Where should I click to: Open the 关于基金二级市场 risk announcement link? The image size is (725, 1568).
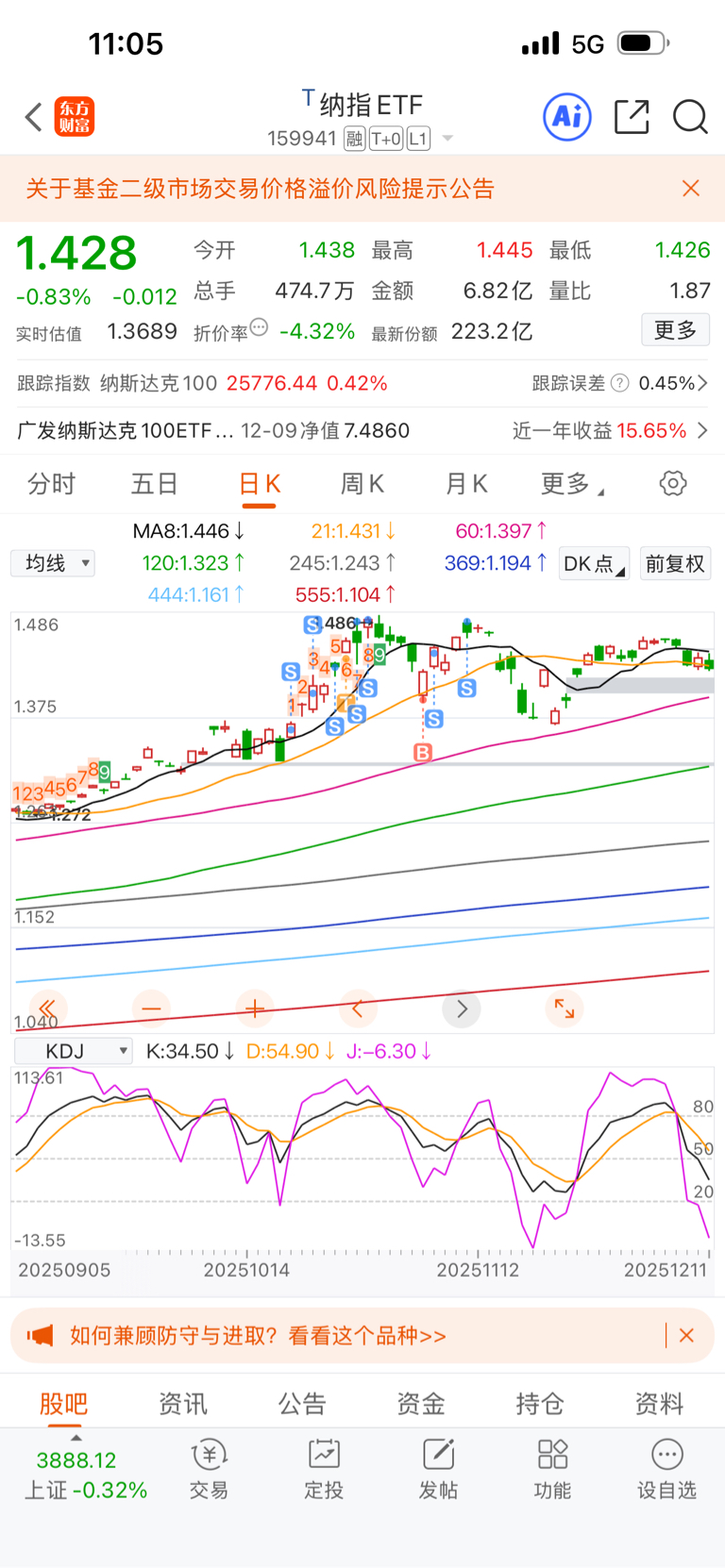click(x=260, y=189)
